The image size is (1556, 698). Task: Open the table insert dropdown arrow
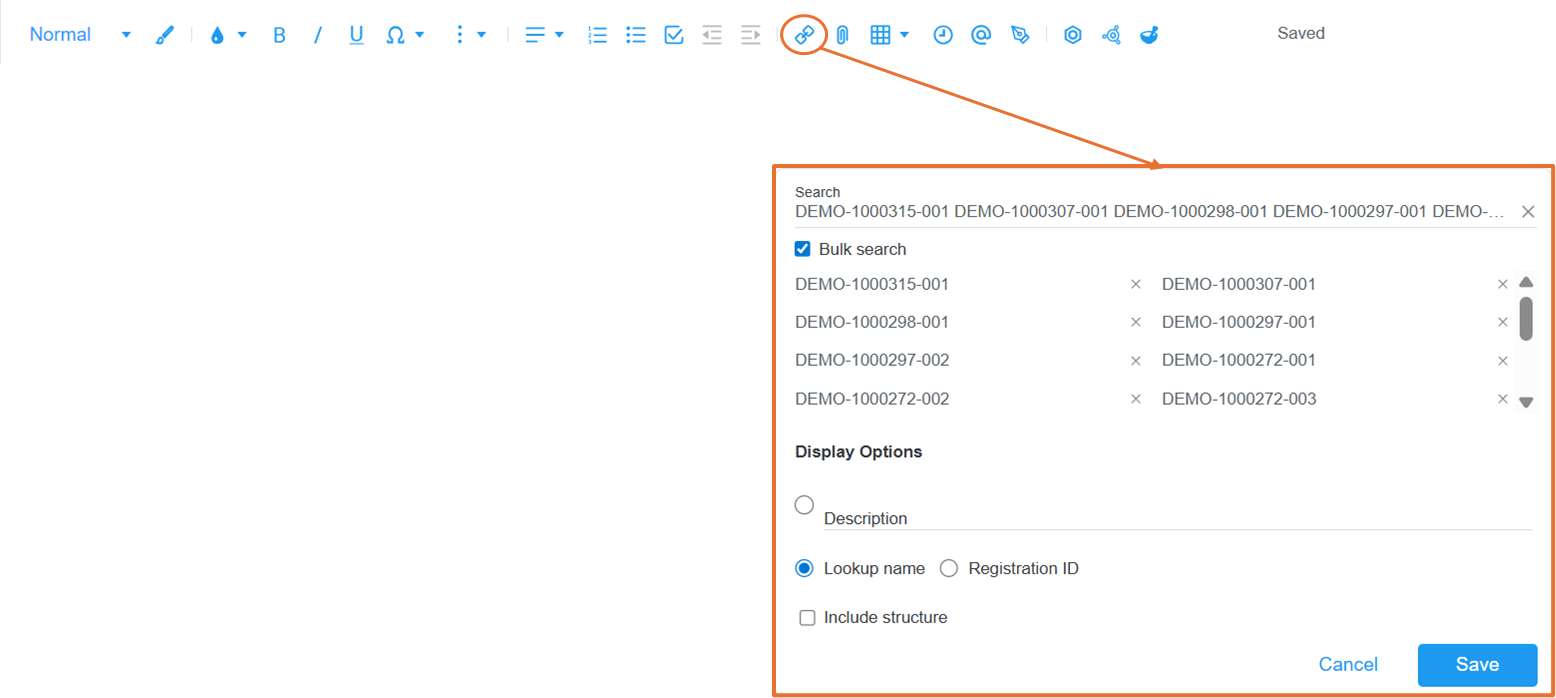coord(905,35)
